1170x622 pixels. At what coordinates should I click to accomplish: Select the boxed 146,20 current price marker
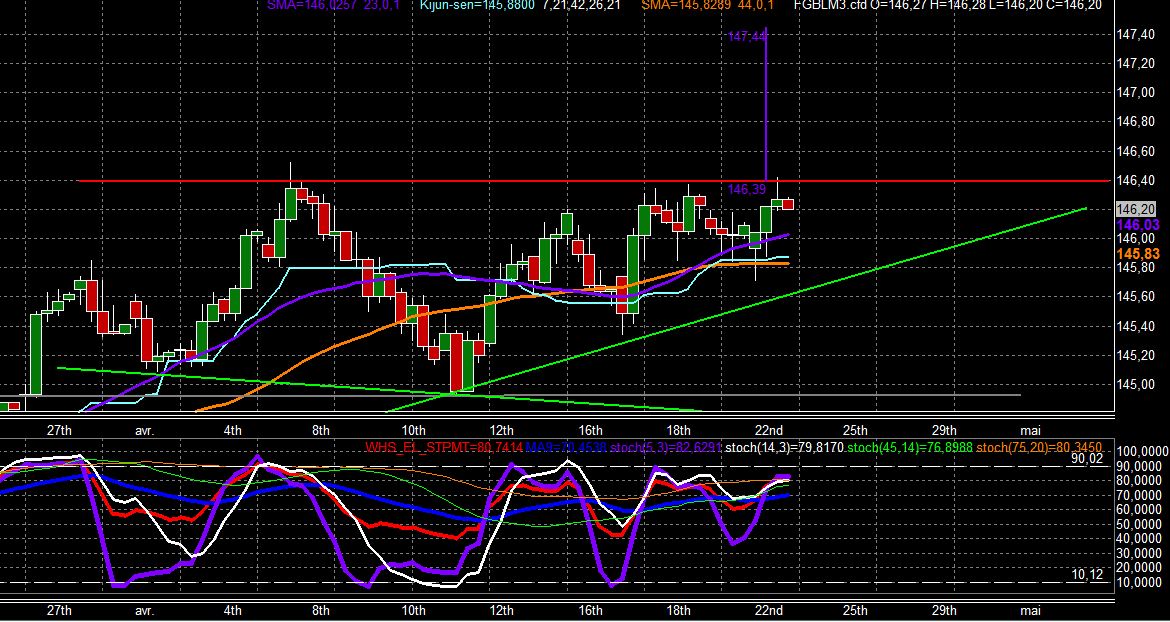[x=1137, y=209]
